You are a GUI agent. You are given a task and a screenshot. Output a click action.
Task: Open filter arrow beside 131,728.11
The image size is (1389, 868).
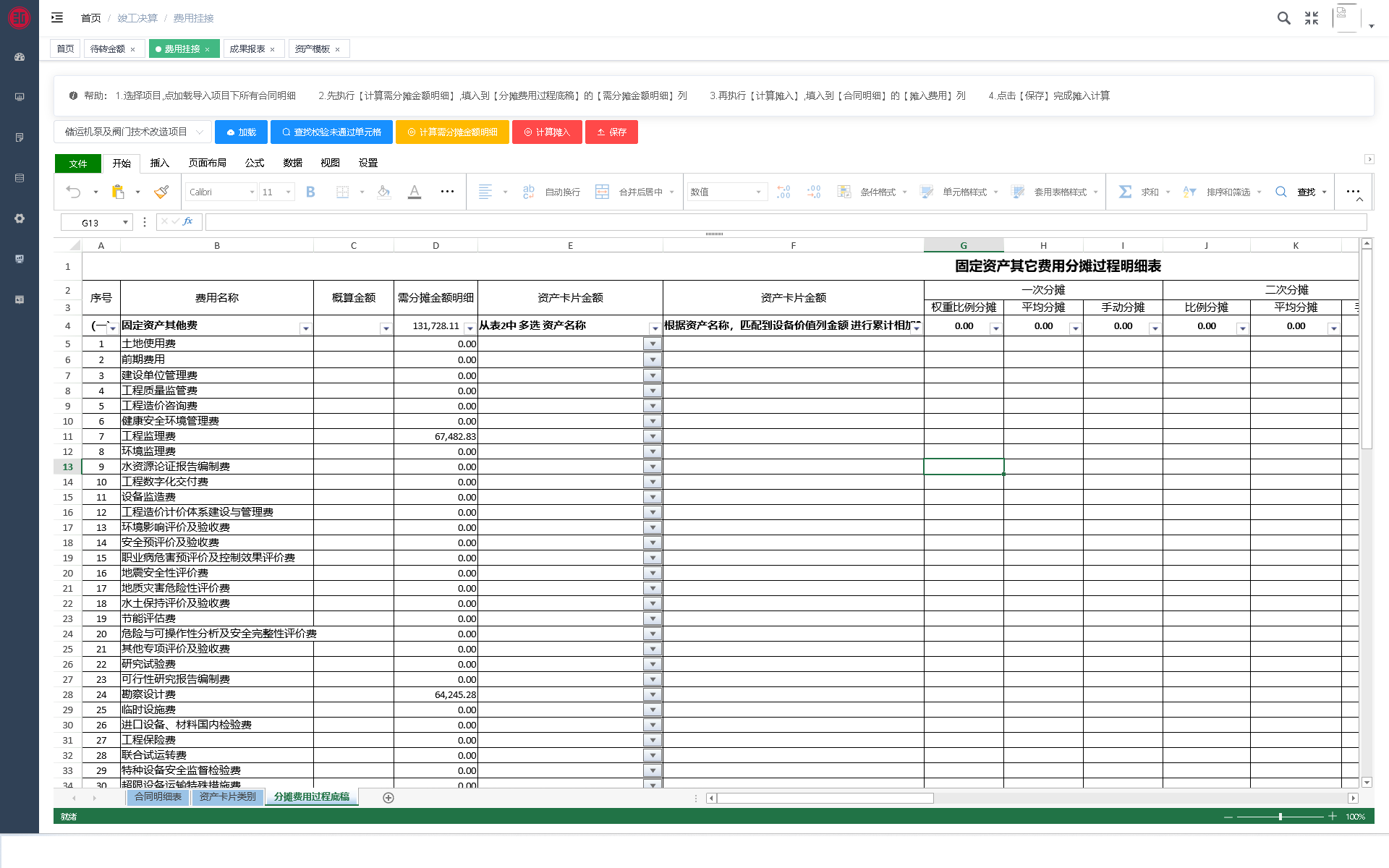(x=470, y=328)
